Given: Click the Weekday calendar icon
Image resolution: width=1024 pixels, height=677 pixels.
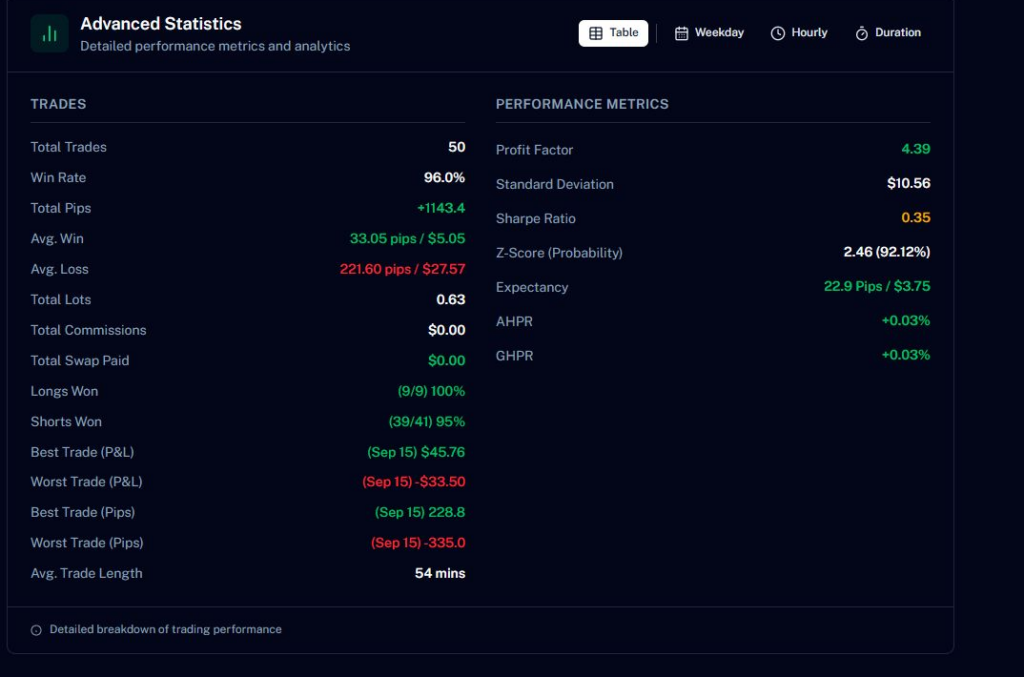Looking at the screenshot, I should tap(681, 33).
